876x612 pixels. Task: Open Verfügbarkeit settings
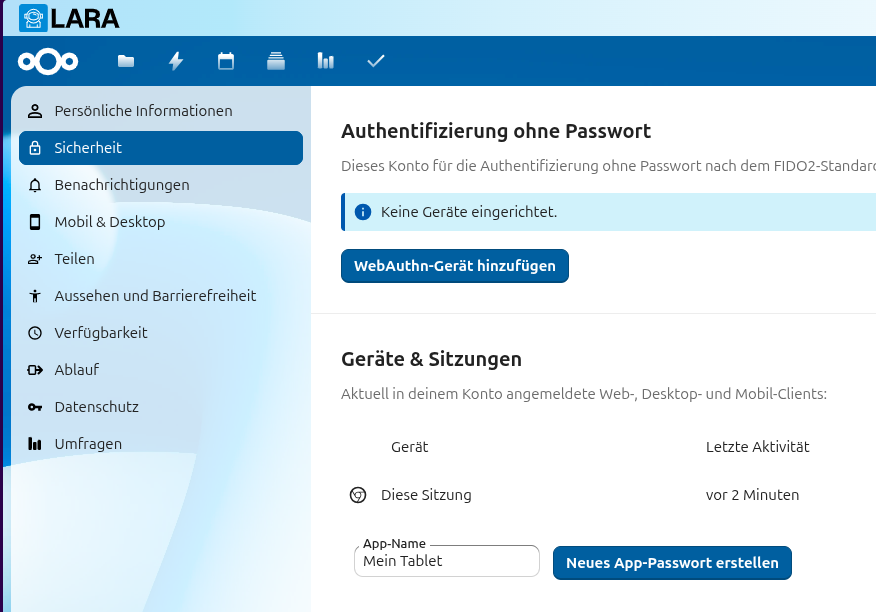(x=101, y=333)
